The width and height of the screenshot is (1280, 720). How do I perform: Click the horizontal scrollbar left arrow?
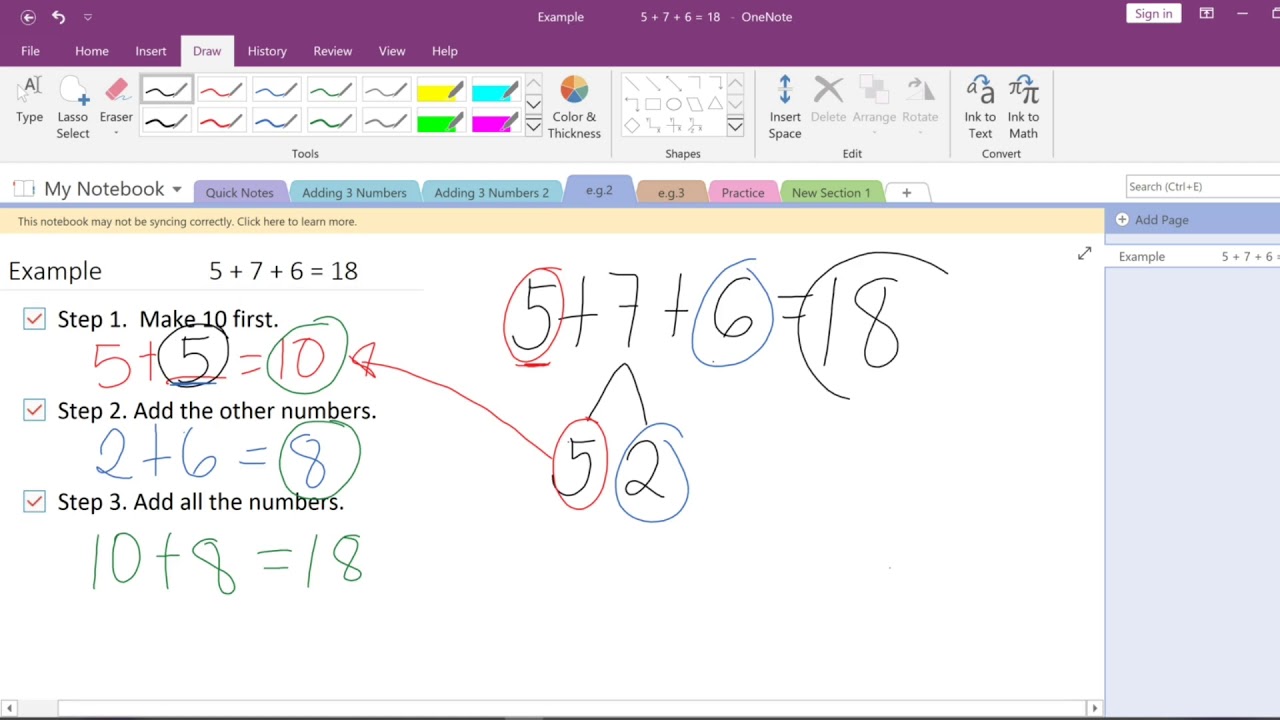(x=9, y=708)
